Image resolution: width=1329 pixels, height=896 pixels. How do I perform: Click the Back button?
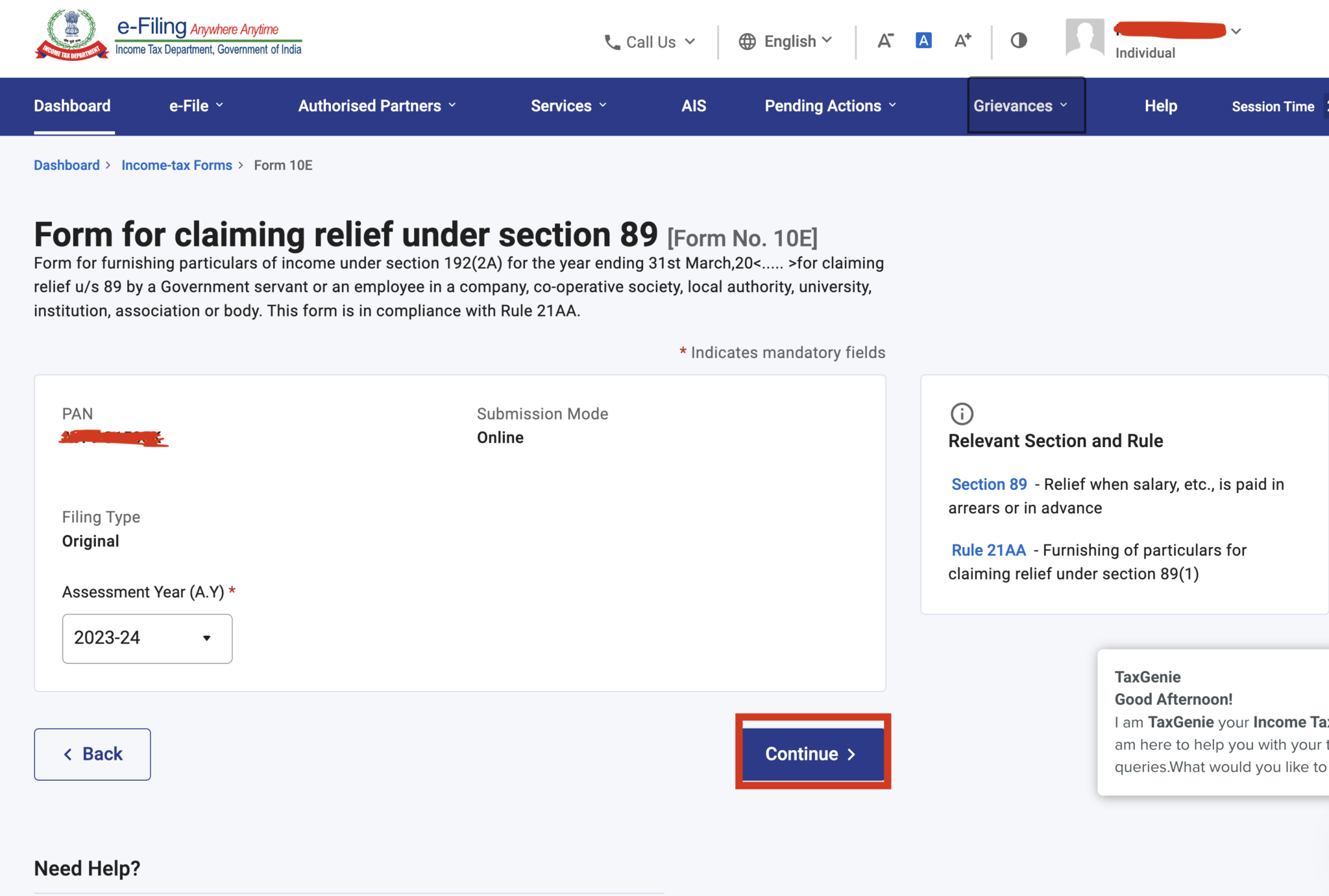pyautogui.click(x=91, y=753)
